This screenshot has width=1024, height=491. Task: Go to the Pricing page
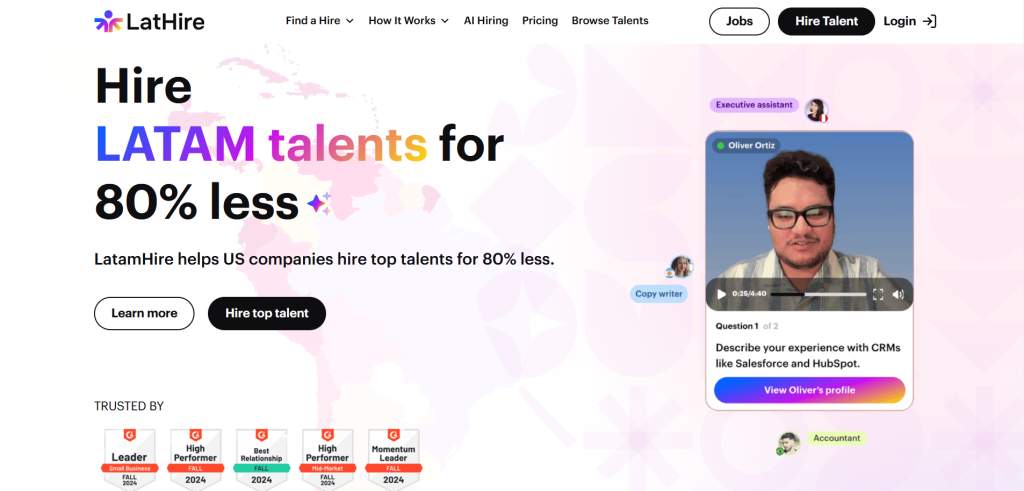pos(540,21)
